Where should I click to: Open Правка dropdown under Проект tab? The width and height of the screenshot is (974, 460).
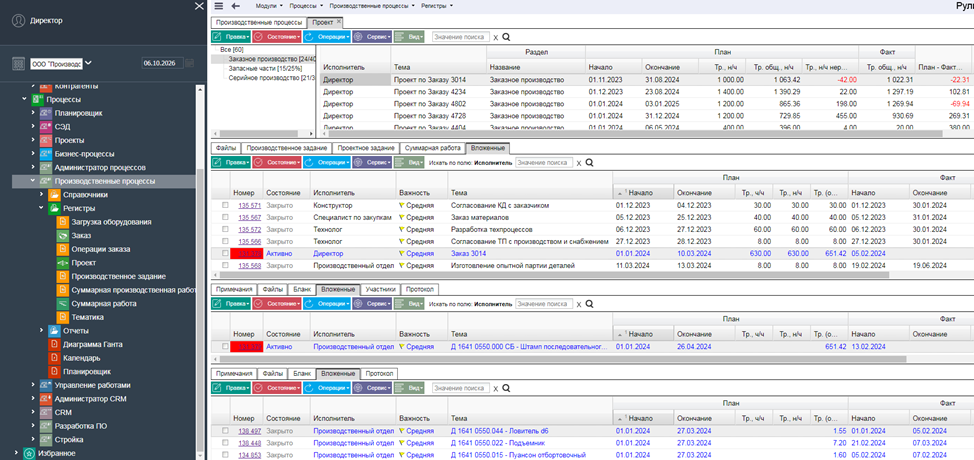(x=231, y=37)
